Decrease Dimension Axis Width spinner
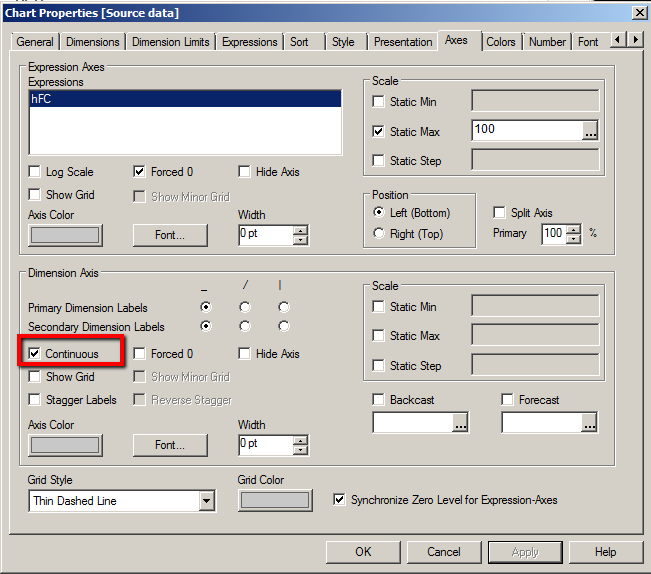651x574 pixels. [300, 449]
